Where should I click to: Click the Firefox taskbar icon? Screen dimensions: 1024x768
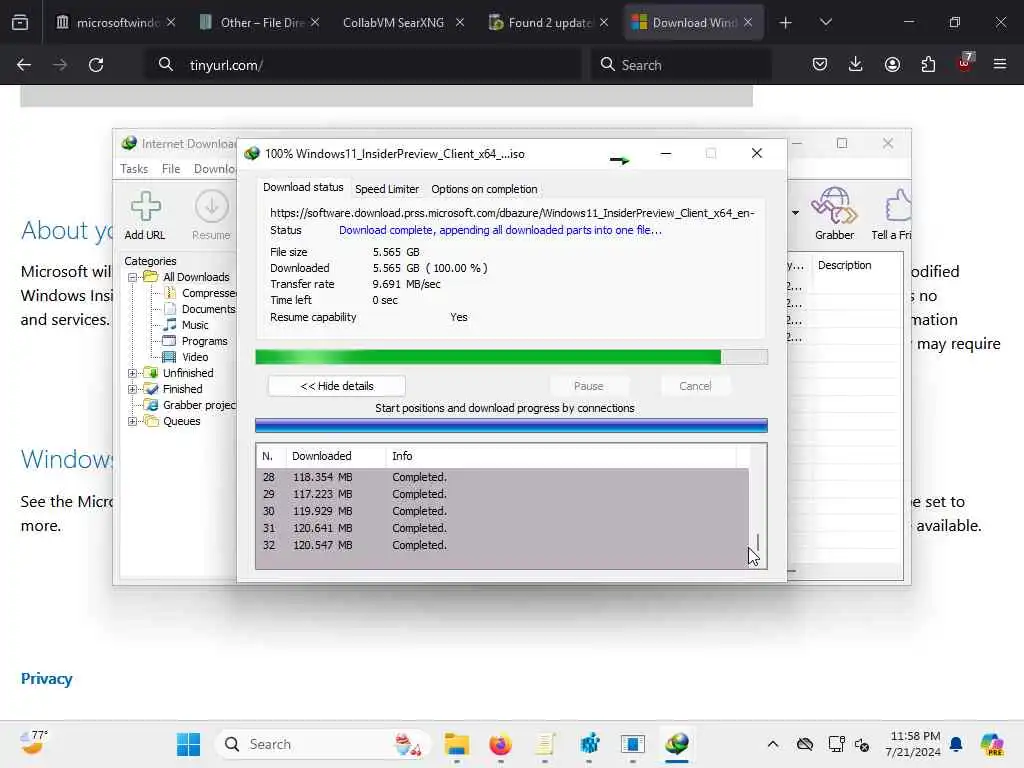coord(500,744)
